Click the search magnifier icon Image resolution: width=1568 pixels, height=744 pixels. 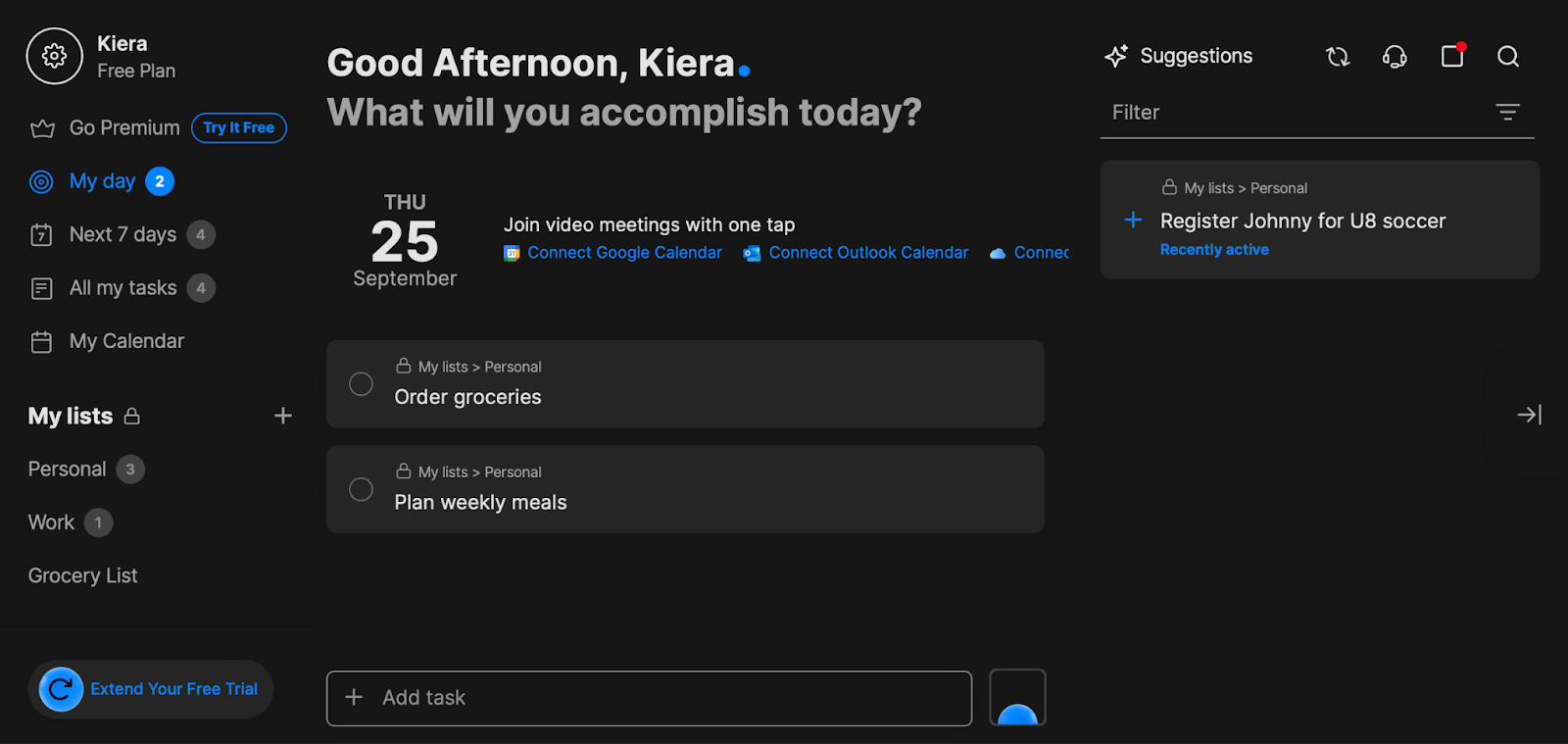point(1508,57)
